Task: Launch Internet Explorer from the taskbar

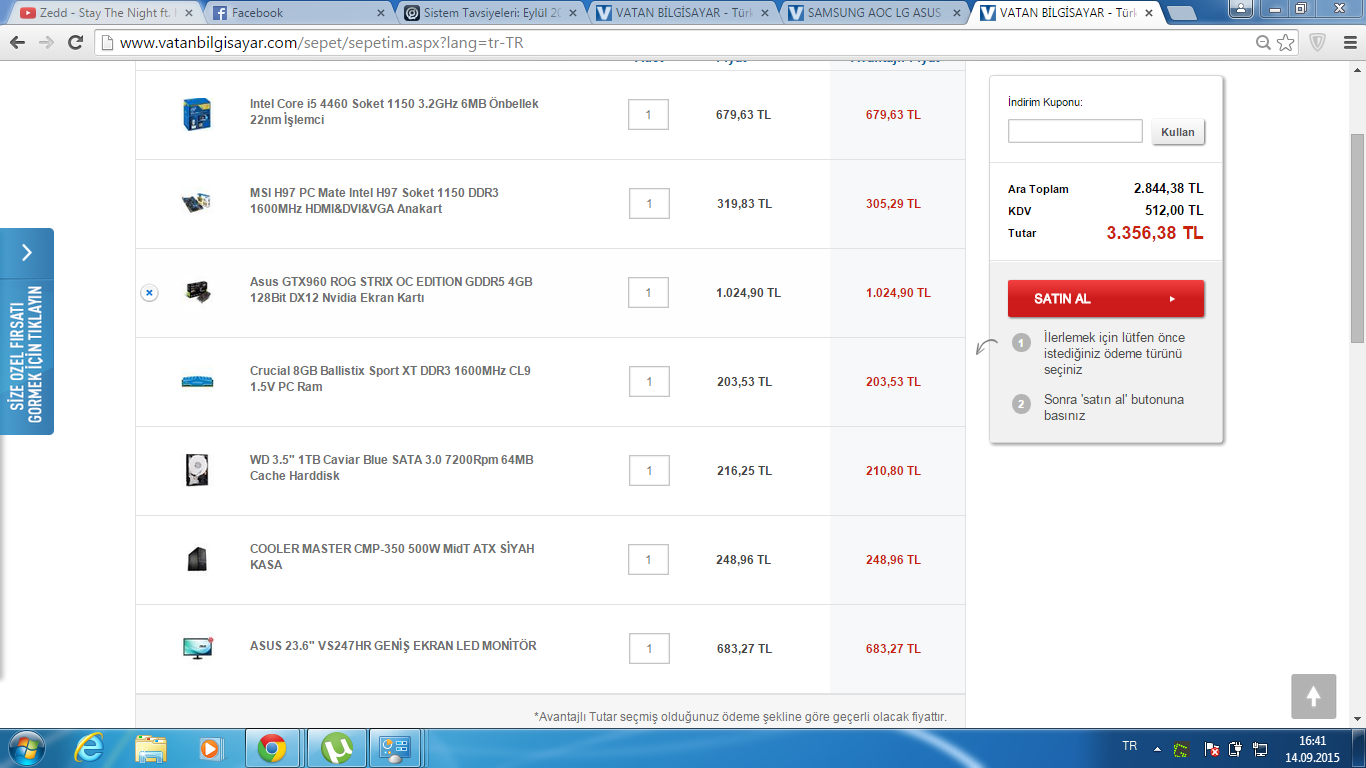Action: pos(89,748)
